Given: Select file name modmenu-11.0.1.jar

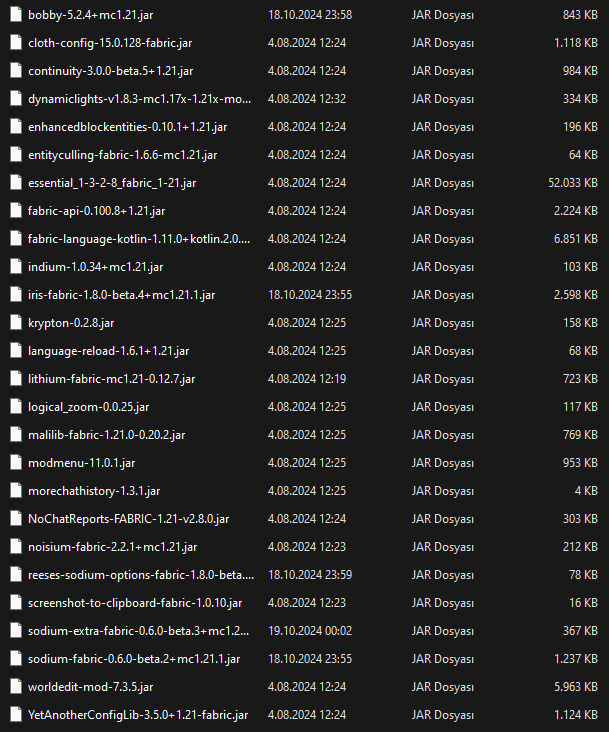Looking at the screenshot, I should tap(82, 463).
